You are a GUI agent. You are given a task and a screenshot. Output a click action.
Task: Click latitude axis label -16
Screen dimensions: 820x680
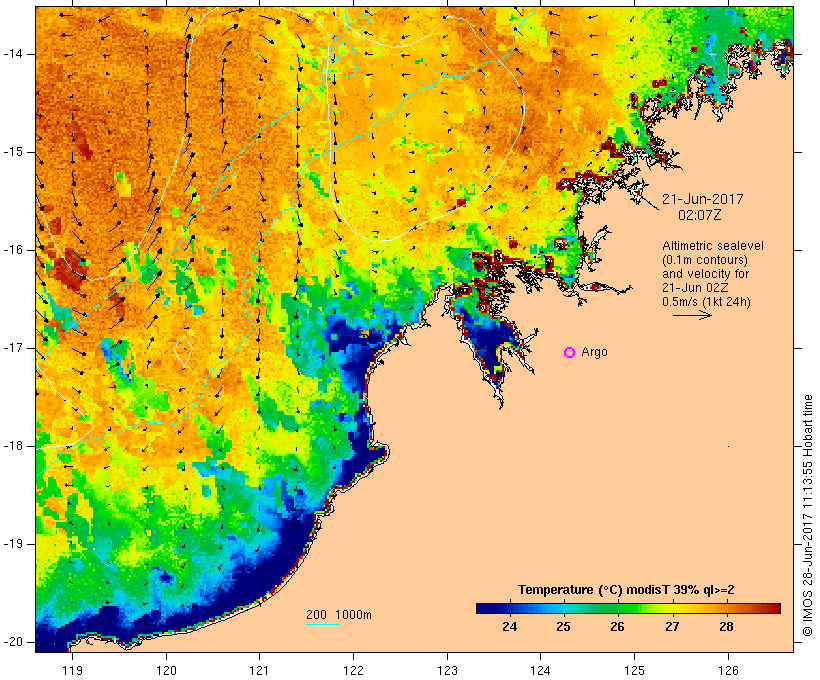coord(13,250)
